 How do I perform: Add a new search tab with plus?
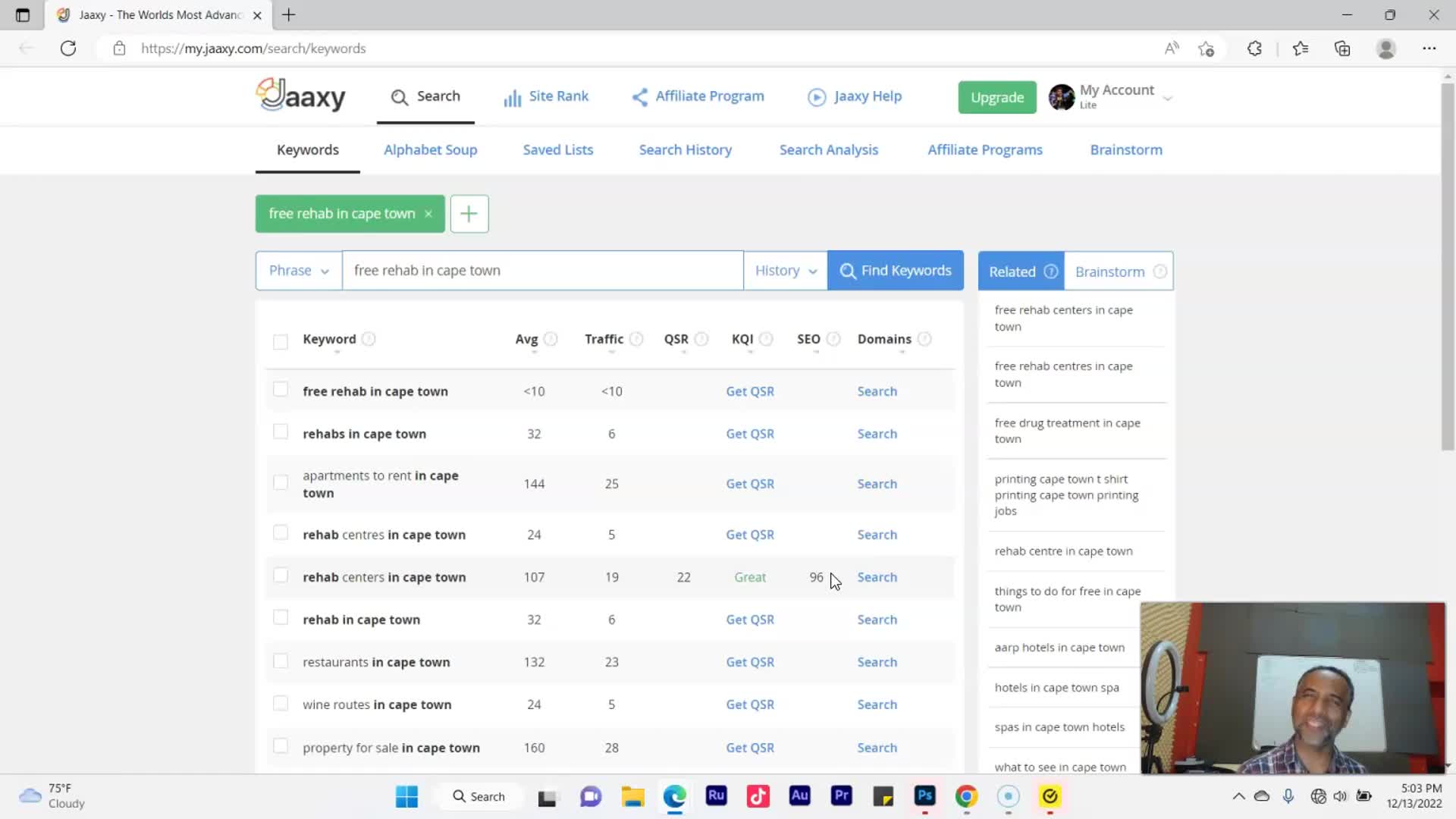pos(469,214)
